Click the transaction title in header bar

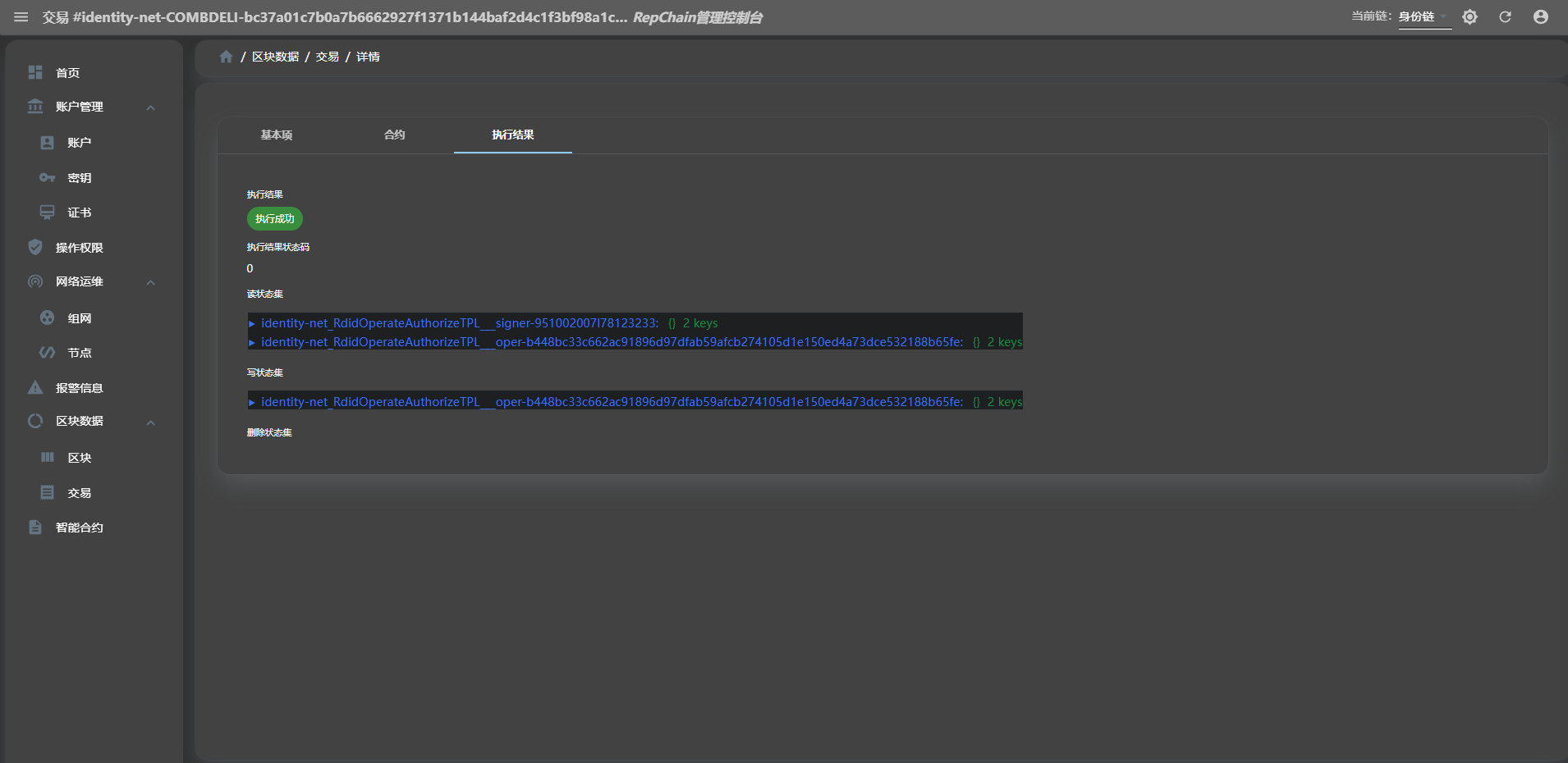(x=335, y=17)
